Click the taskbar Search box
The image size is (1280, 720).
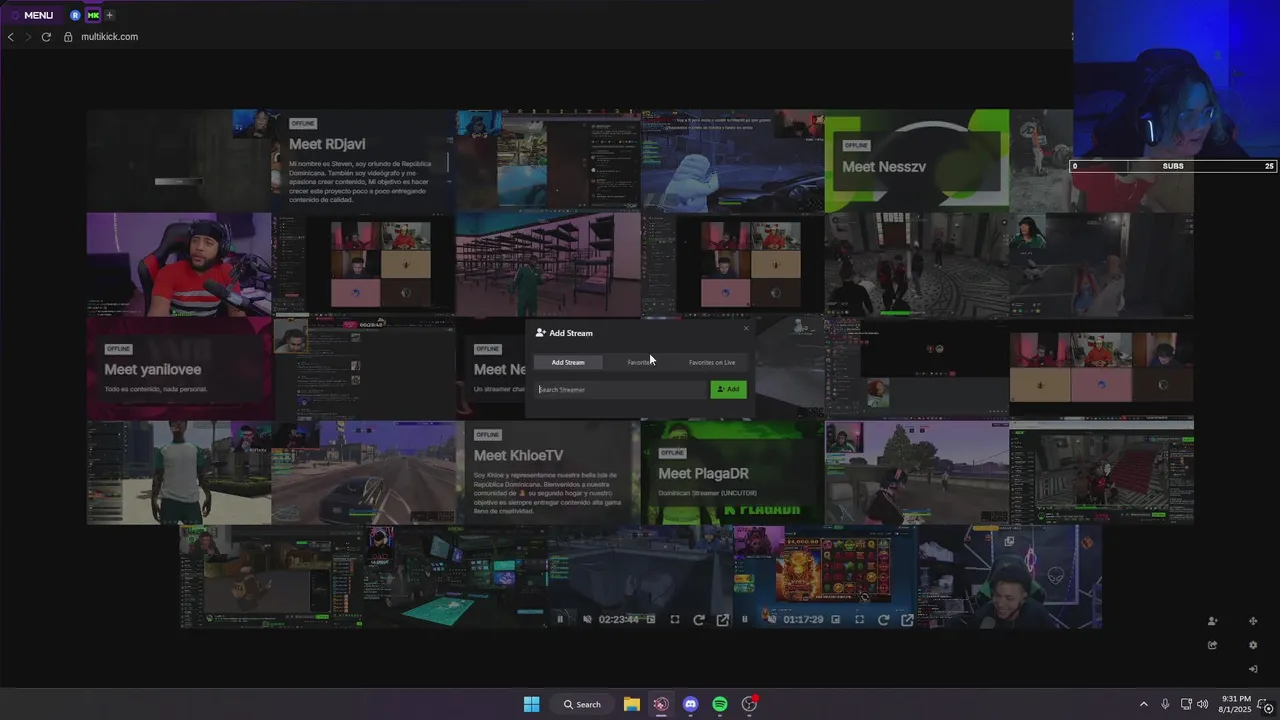(582, 704)
